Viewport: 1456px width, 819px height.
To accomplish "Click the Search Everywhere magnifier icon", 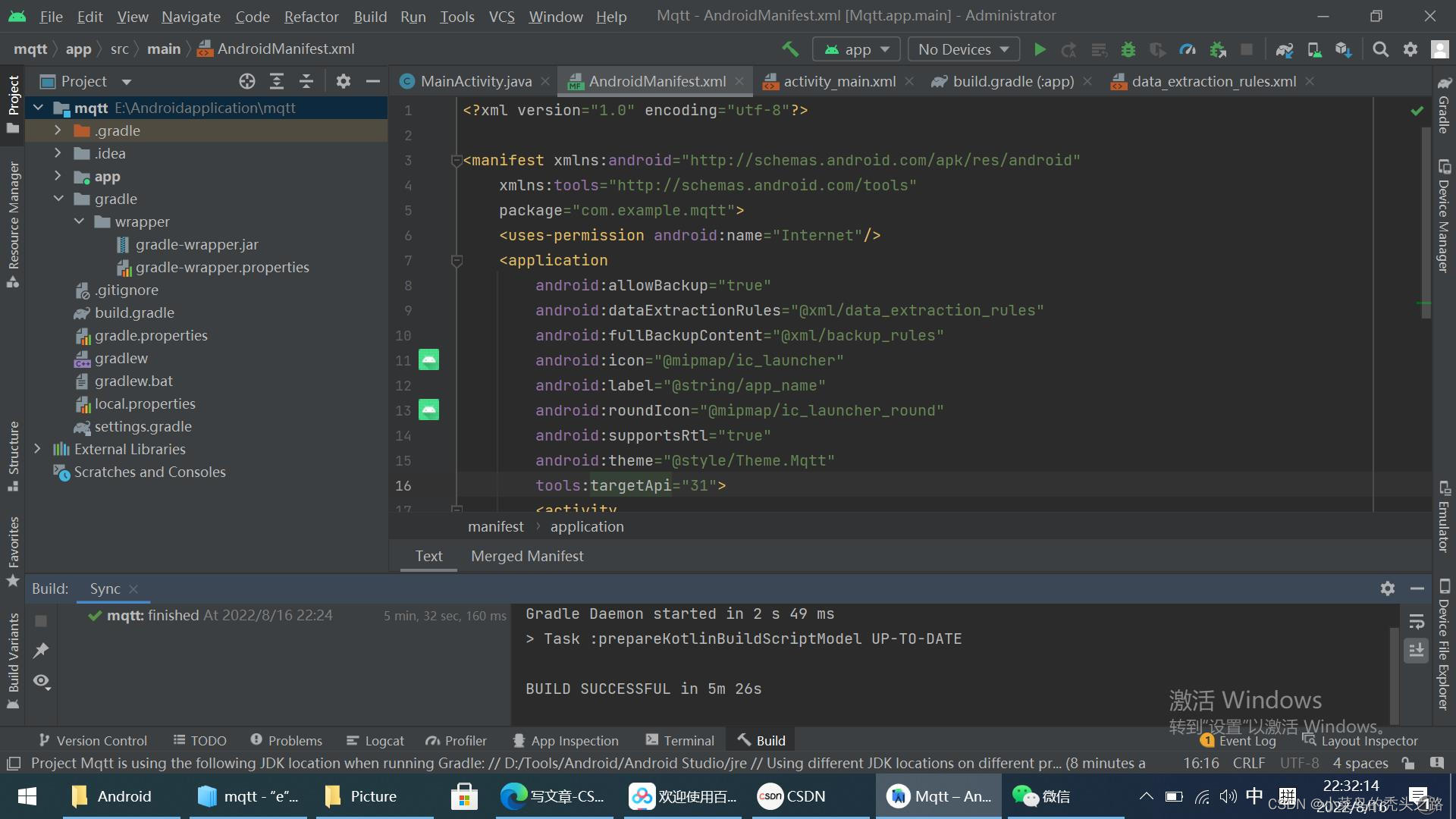I will 1381,49.
